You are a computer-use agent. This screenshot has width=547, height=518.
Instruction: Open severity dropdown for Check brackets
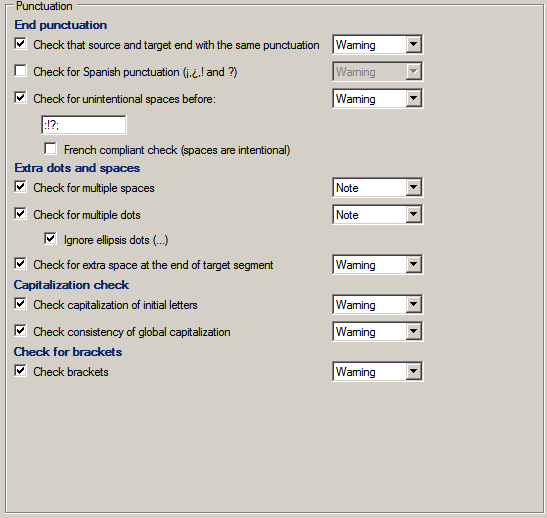[377, 371]
